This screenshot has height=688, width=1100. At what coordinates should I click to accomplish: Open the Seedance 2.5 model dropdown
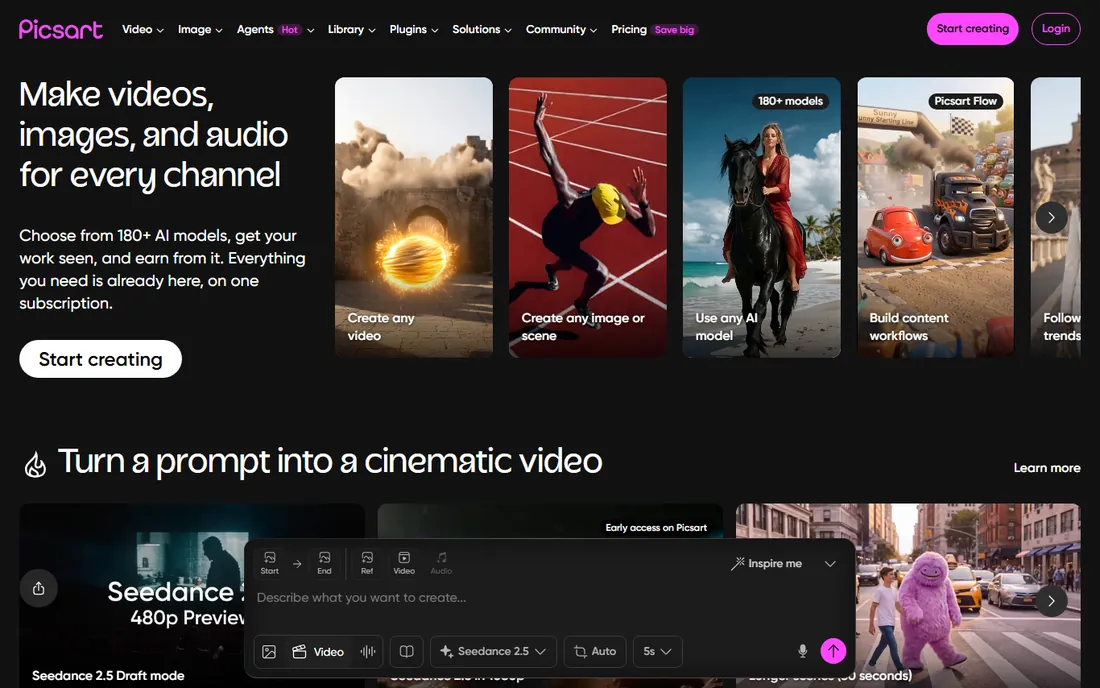(493, 652)
